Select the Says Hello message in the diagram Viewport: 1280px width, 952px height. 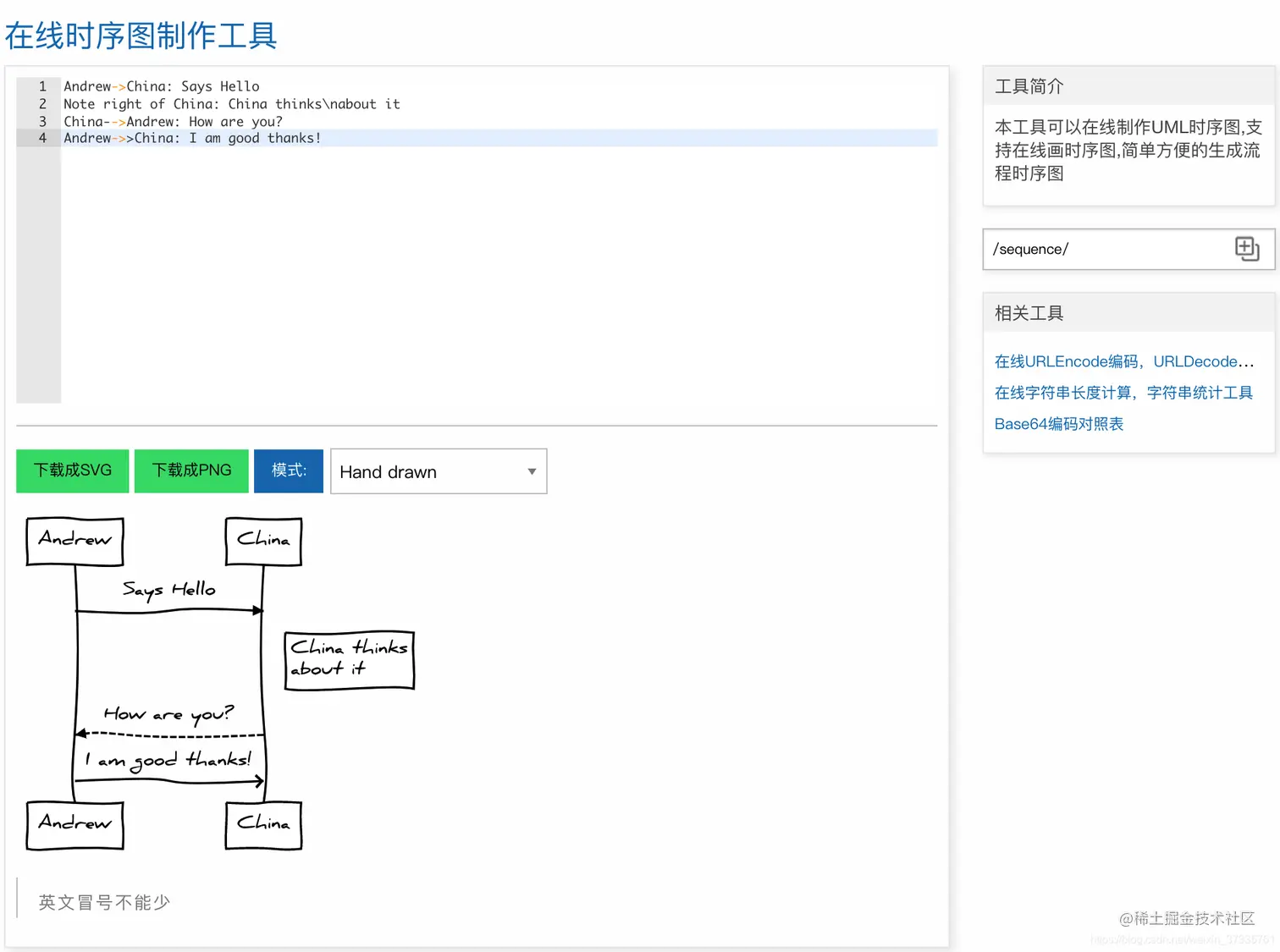[168, 590]
